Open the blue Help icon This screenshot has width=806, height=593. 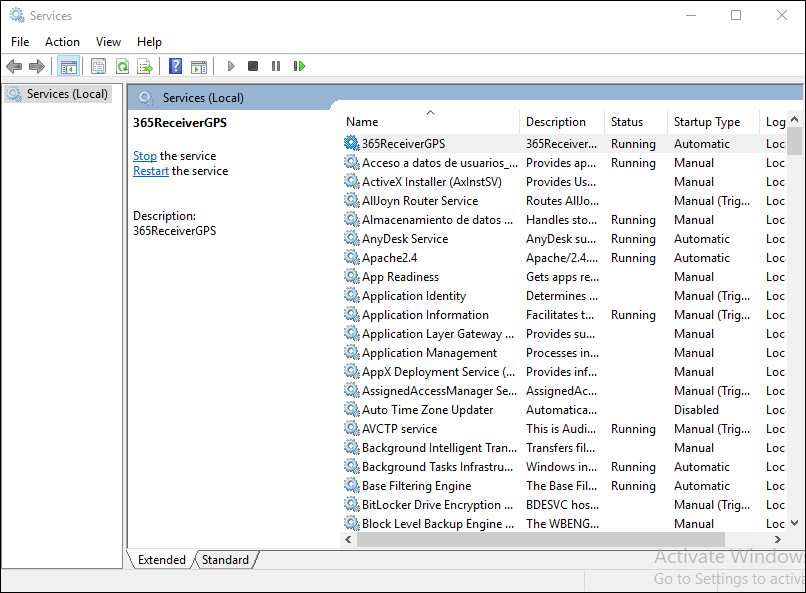(x=175, y=66)
